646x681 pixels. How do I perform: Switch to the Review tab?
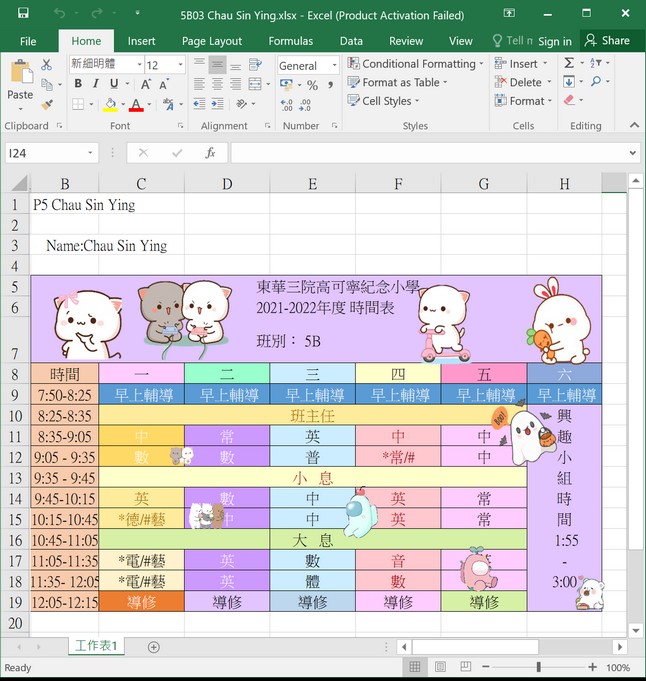(406, 41)
